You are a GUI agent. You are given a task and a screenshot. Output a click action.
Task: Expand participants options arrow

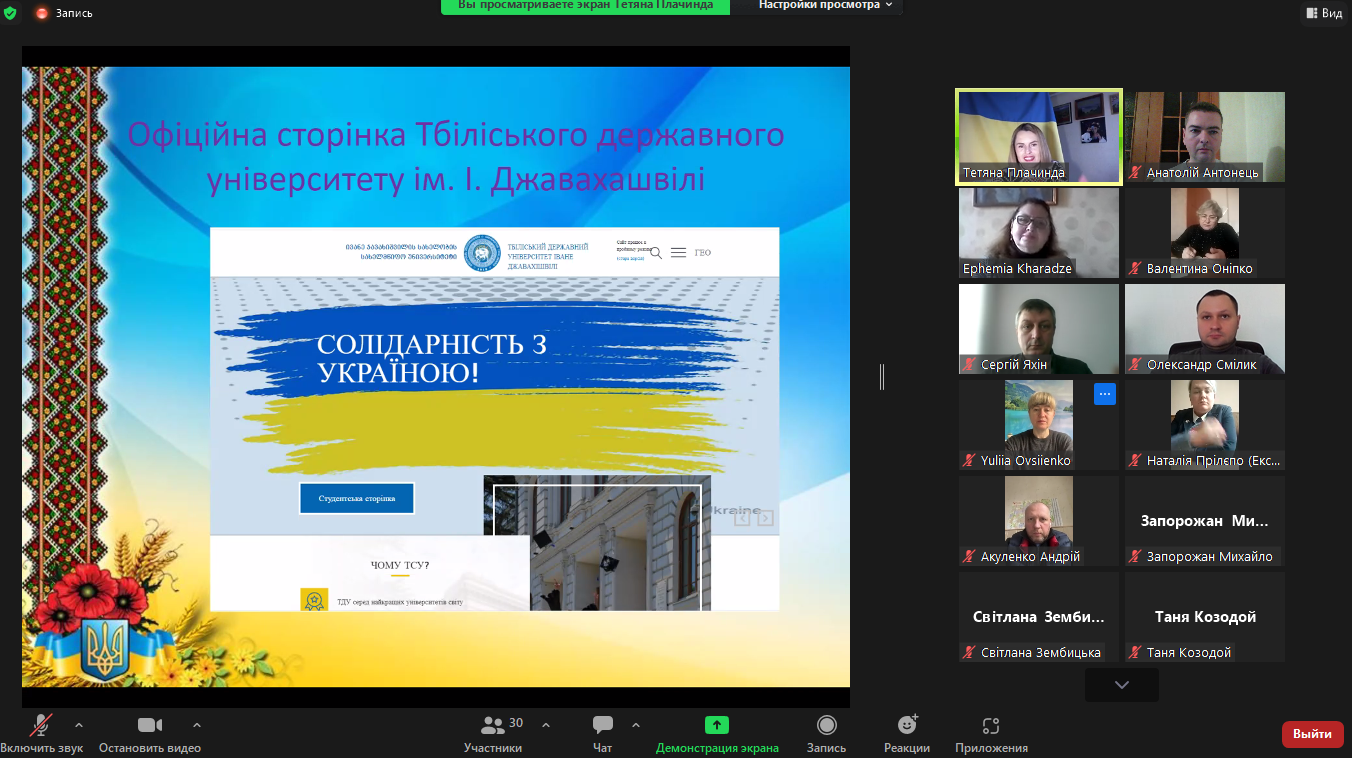pos(546,725)
